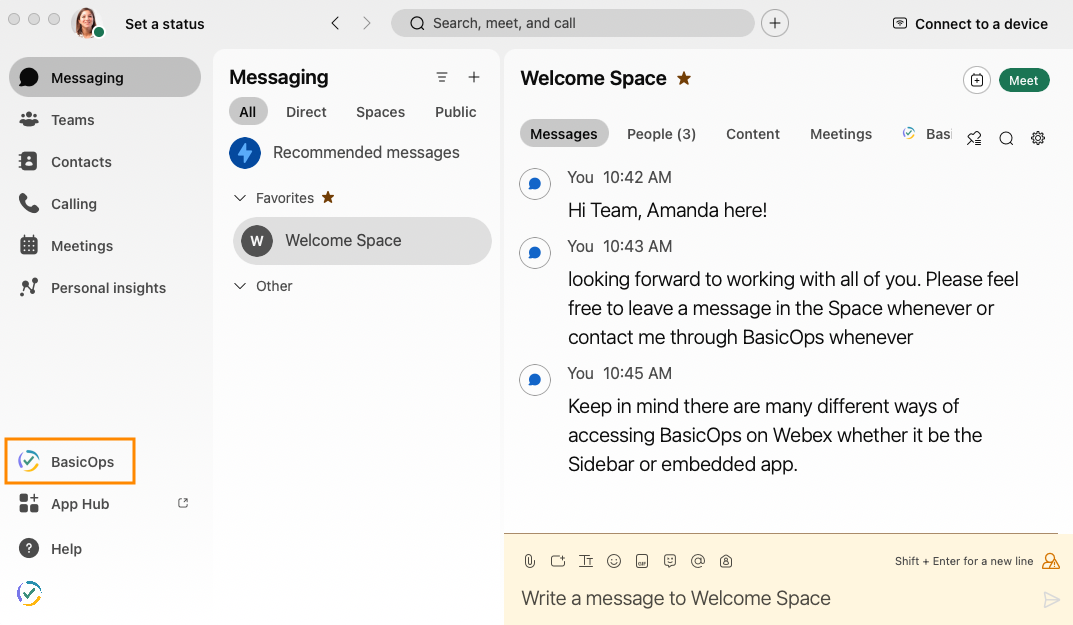Expand the Other section
The width and height of the screenshot is (1073, 625).
(x=240, y=286)
